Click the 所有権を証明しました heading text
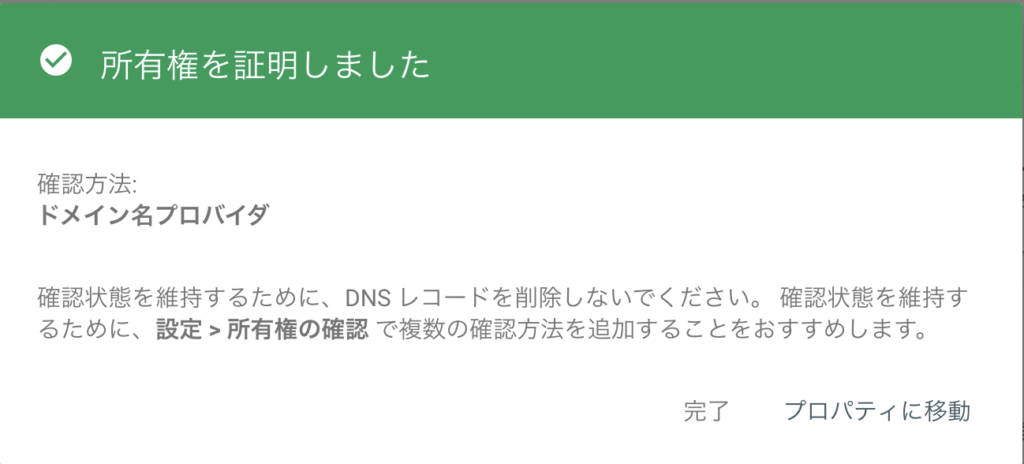 (264, 66)
